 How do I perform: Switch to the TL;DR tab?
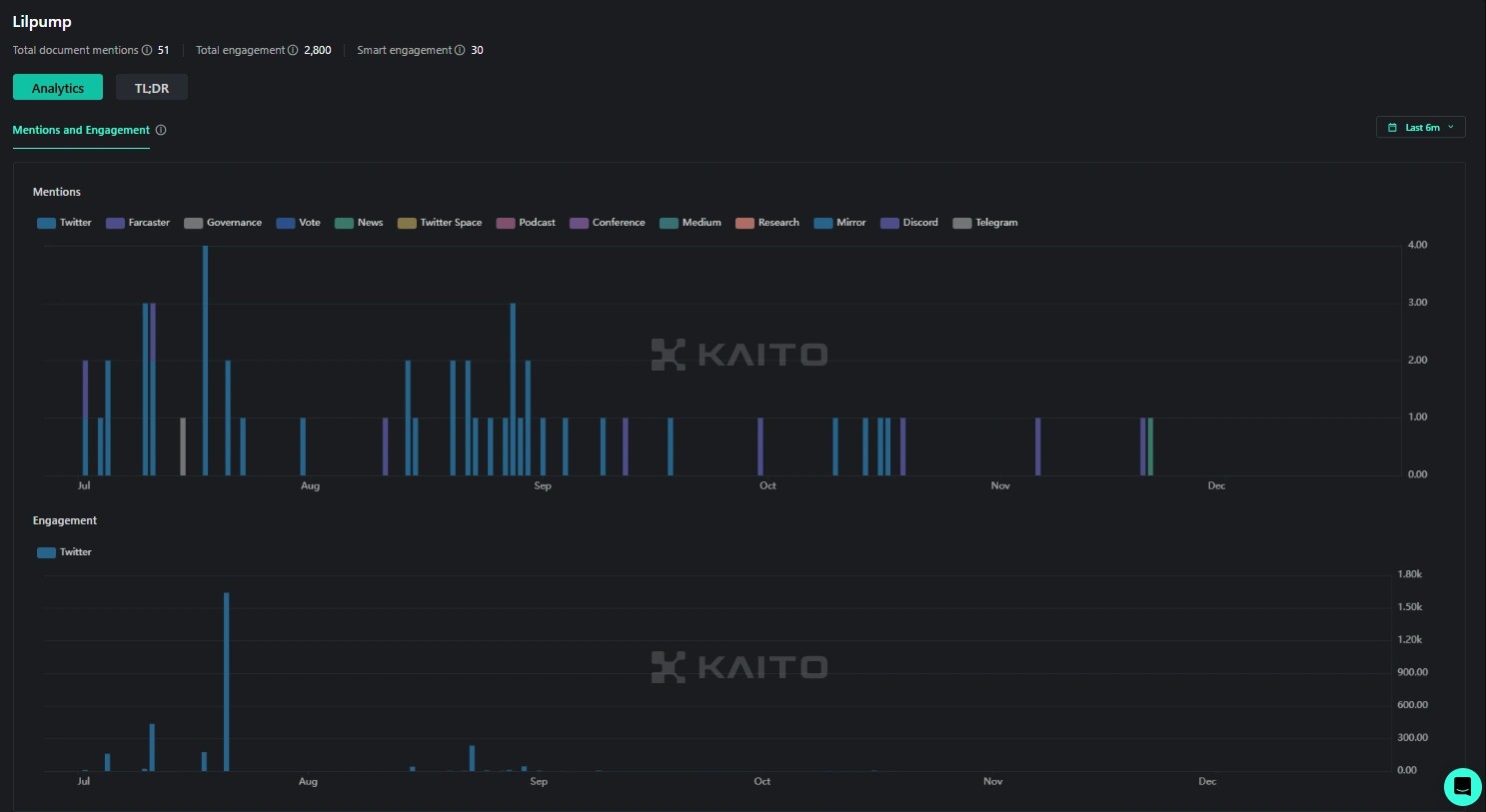pos(152,88)
